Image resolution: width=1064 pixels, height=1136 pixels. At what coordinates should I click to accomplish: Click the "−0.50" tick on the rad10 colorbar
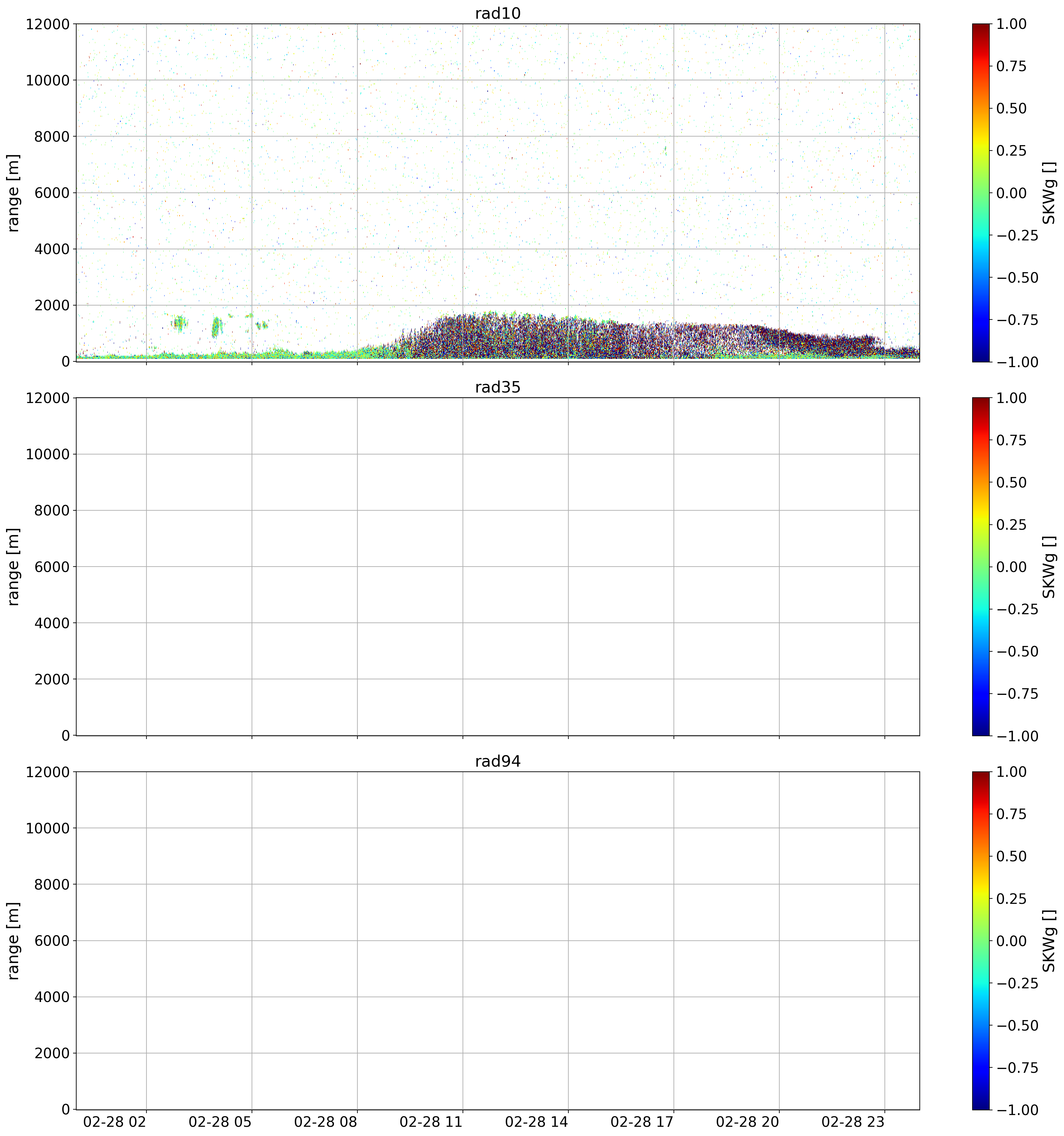pos(1018,277)
